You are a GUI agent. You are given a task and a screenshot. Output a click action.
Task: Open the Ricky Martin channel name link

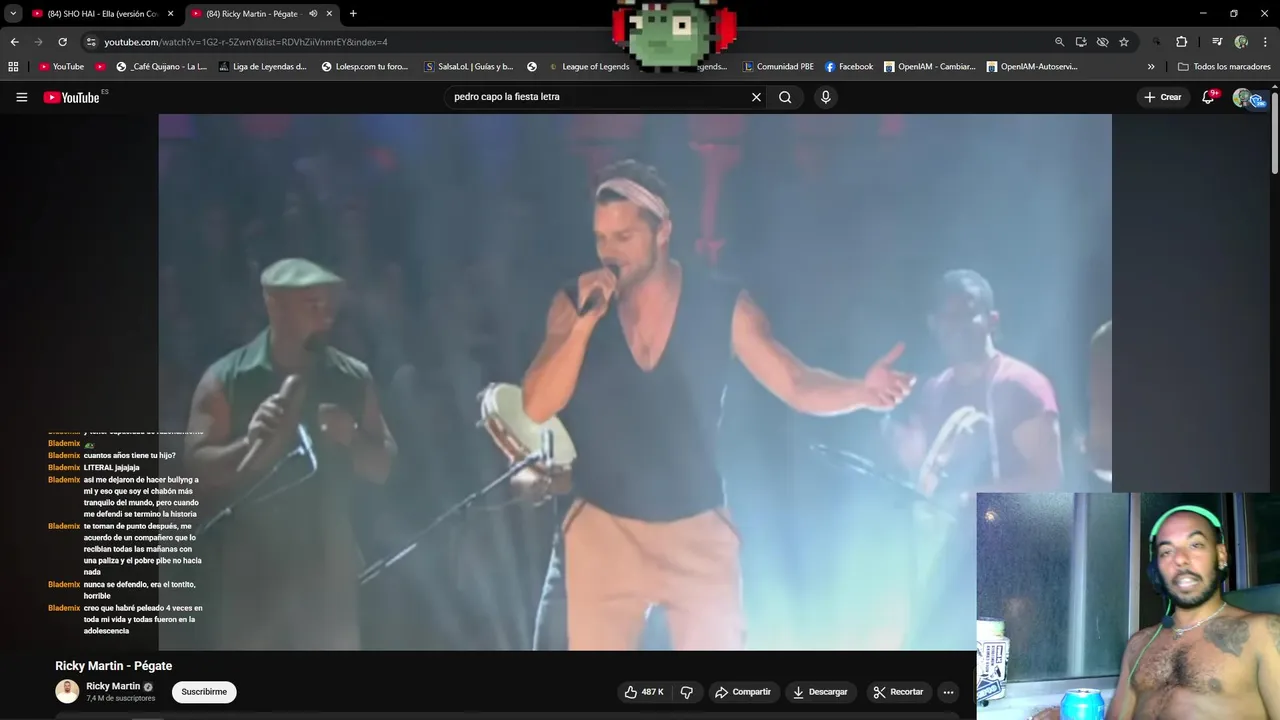point(113,686)
